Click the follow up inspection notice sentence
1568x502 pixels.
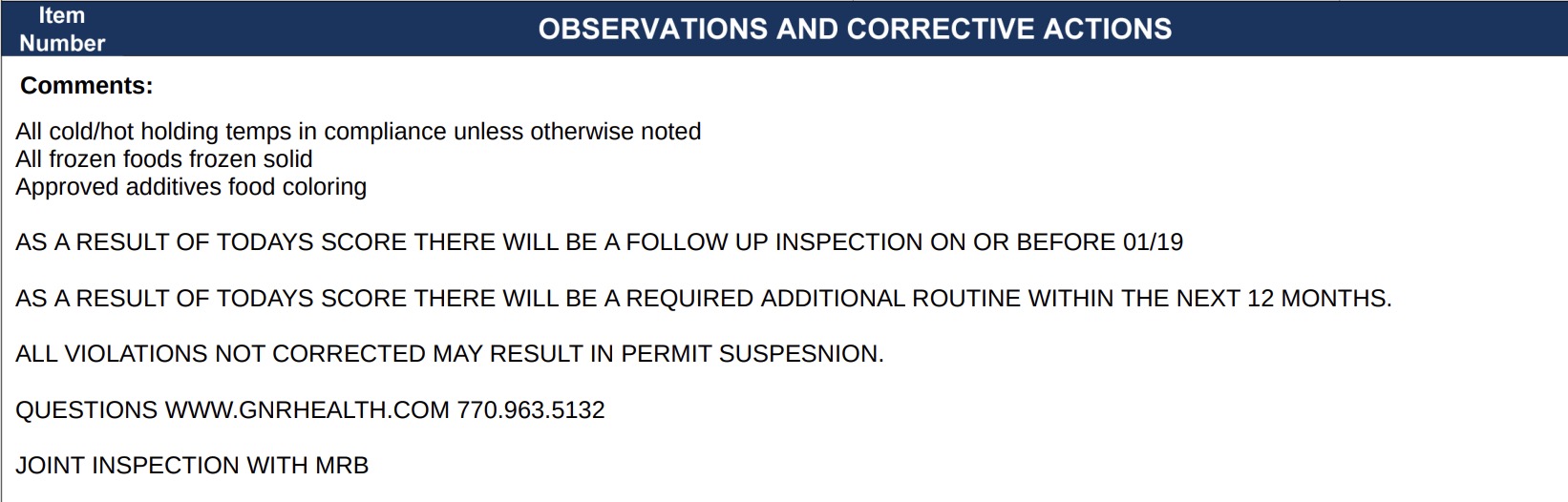coord(599,242)
